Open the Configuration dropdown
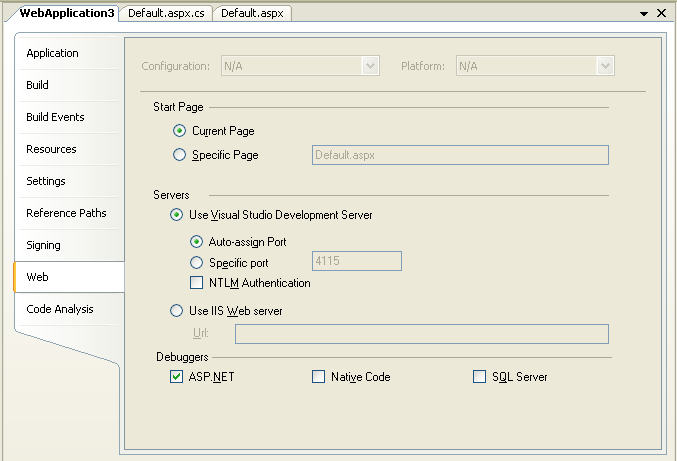 click(300, 66)
